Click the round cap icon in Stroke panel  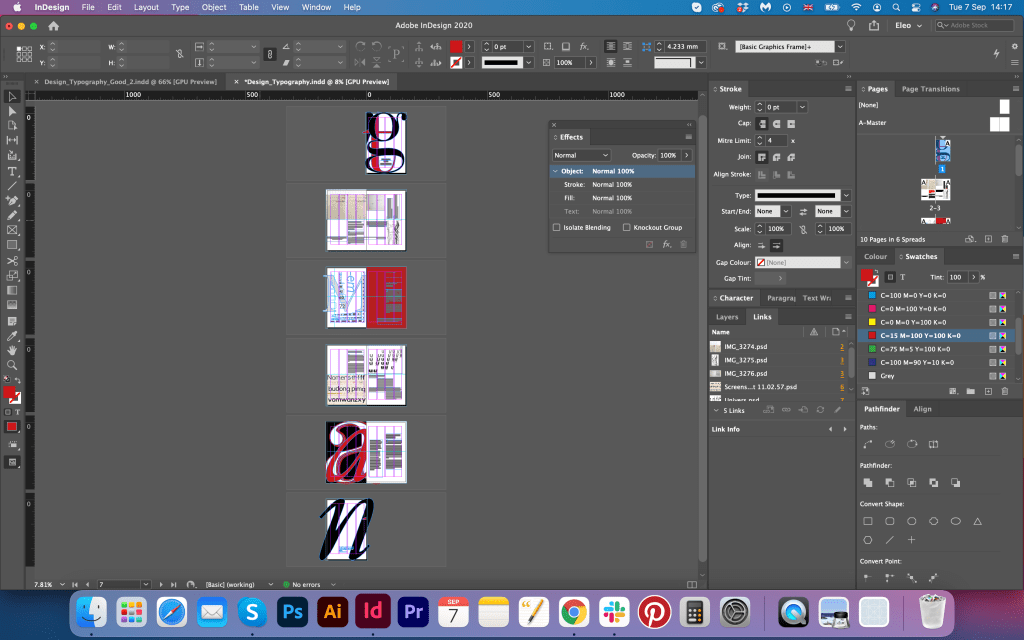click(x=776, y=123)
